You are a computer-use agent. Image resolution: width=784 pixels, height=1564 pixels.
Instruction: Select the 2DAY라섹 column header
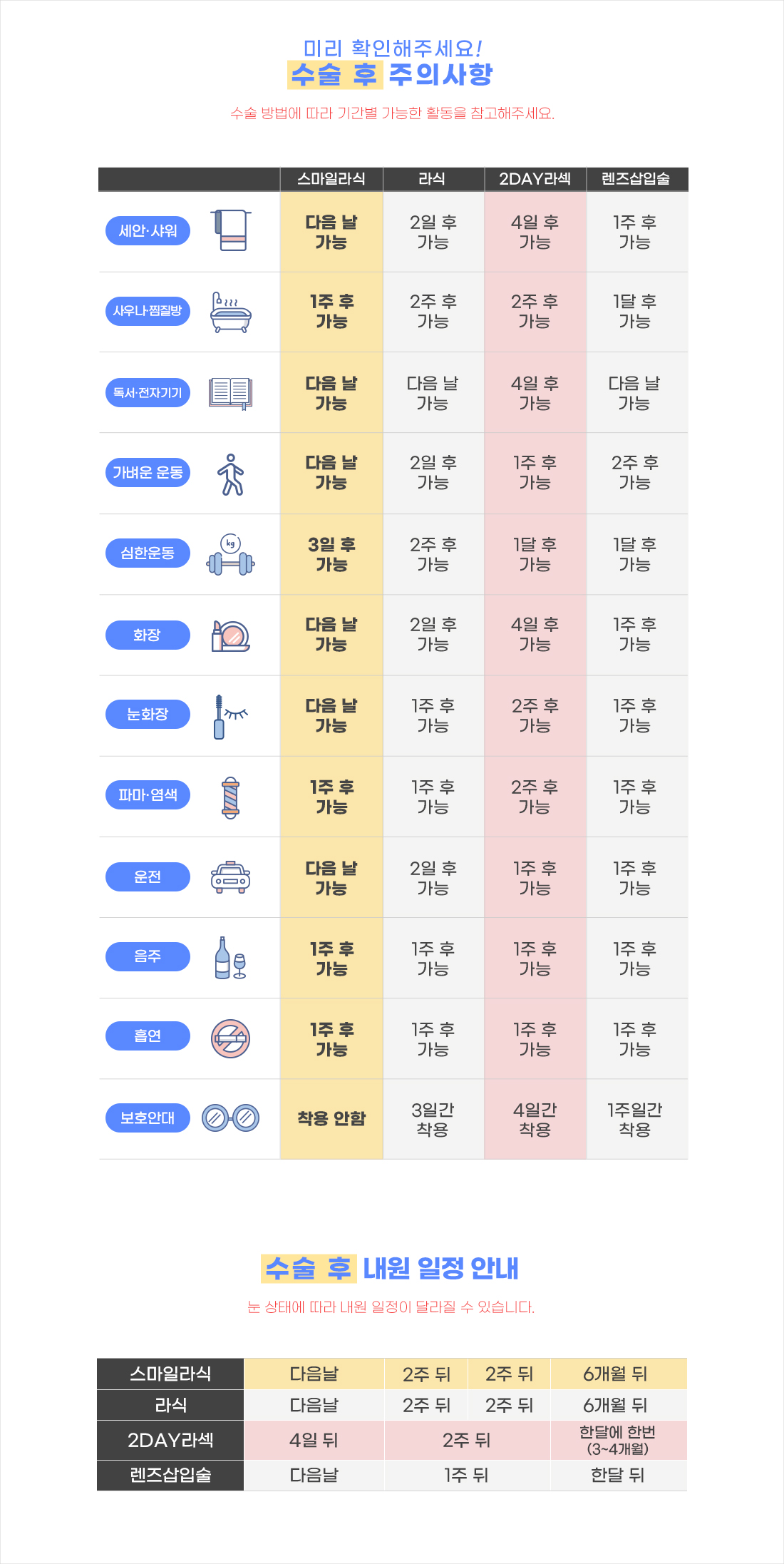(x=535, y=179)
